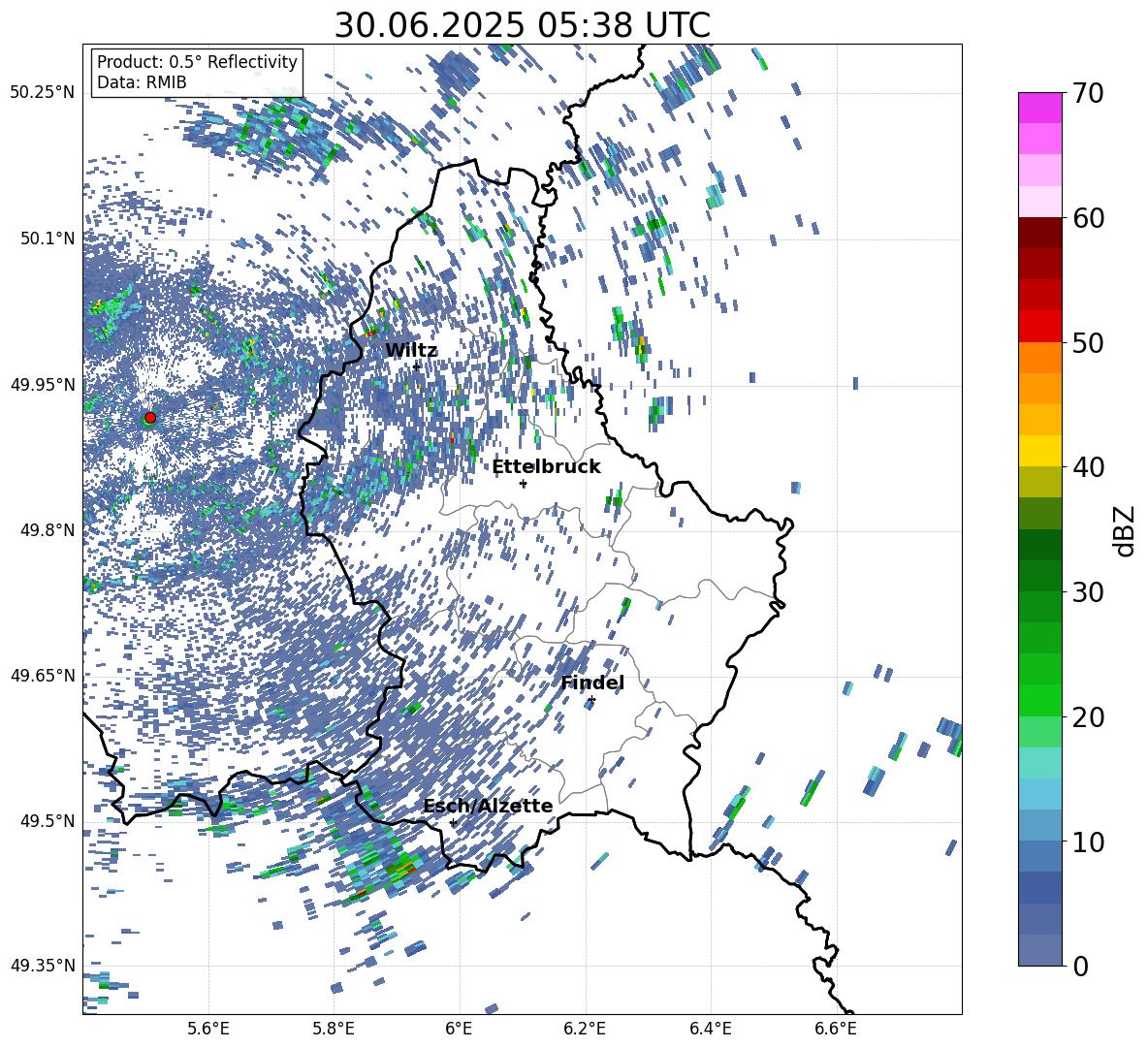The image size is (1148, 1048).
Task: Click the Ettelbruck city label
Action: 546,467
